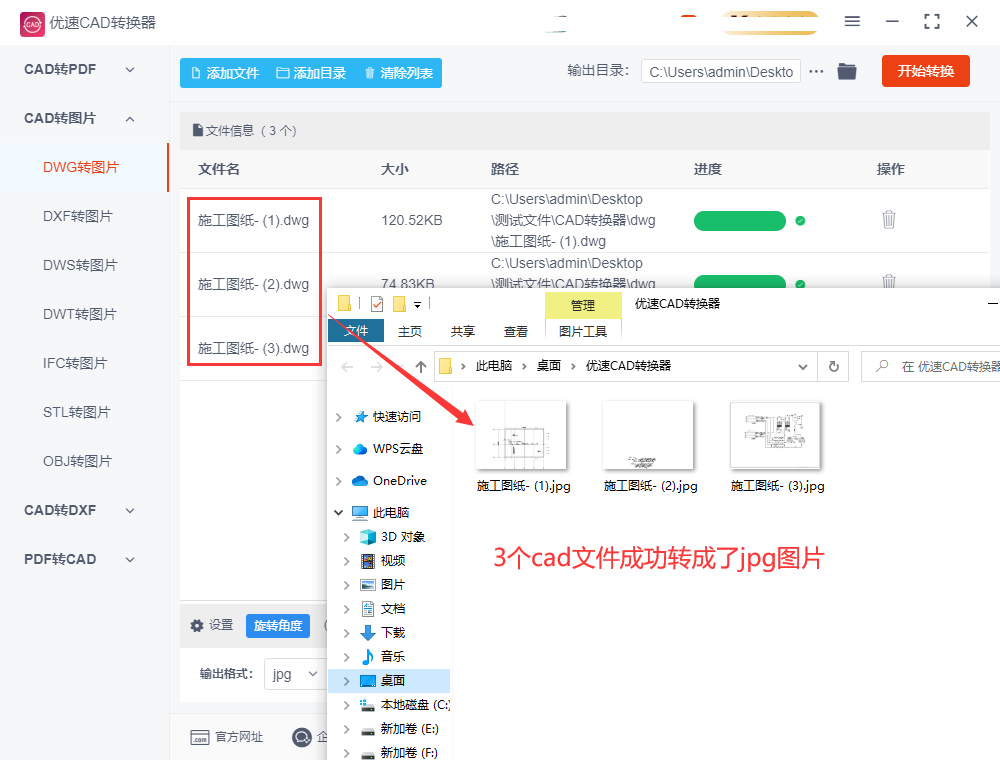This screenshot has height=760, width=1000.
Task: Select 图片 folder icon in tree
Action: pyautogui.click(x=368, y=585)
